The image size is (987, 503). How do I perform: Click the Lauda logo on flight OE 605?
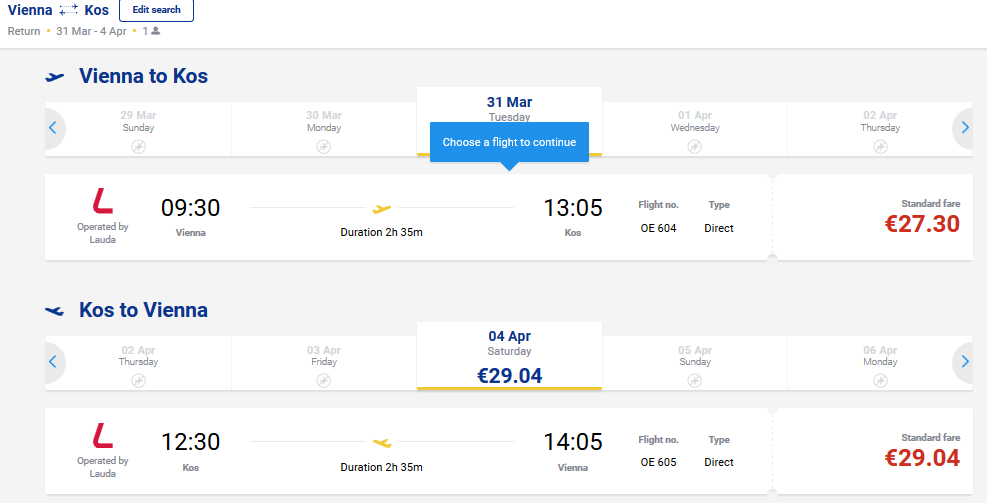tap(103, 436)
